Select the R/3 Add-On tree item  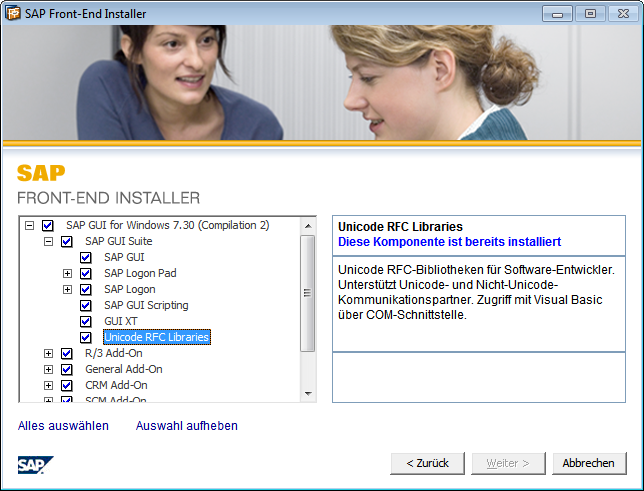114,353
